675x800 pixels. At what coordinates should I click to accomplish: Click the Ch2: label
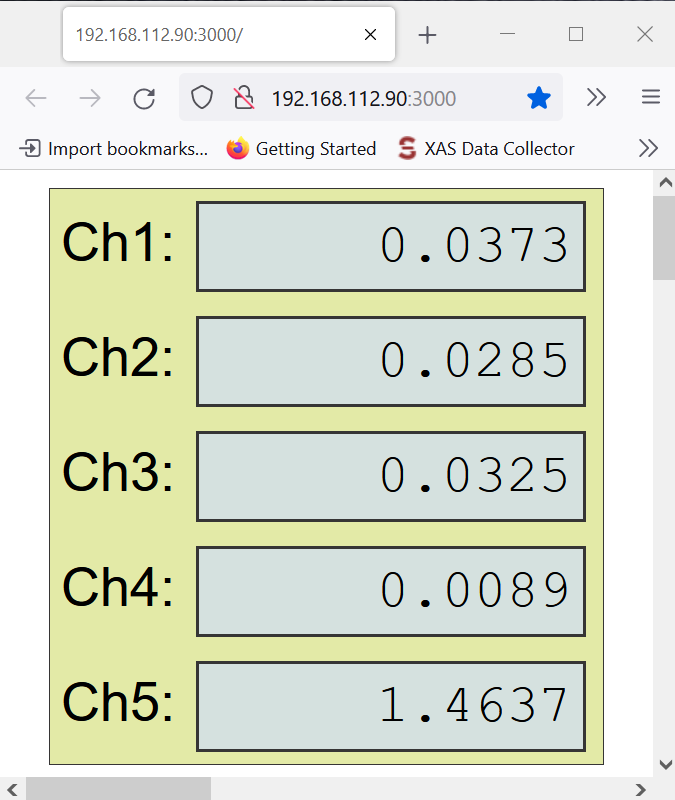coord(118,357)
